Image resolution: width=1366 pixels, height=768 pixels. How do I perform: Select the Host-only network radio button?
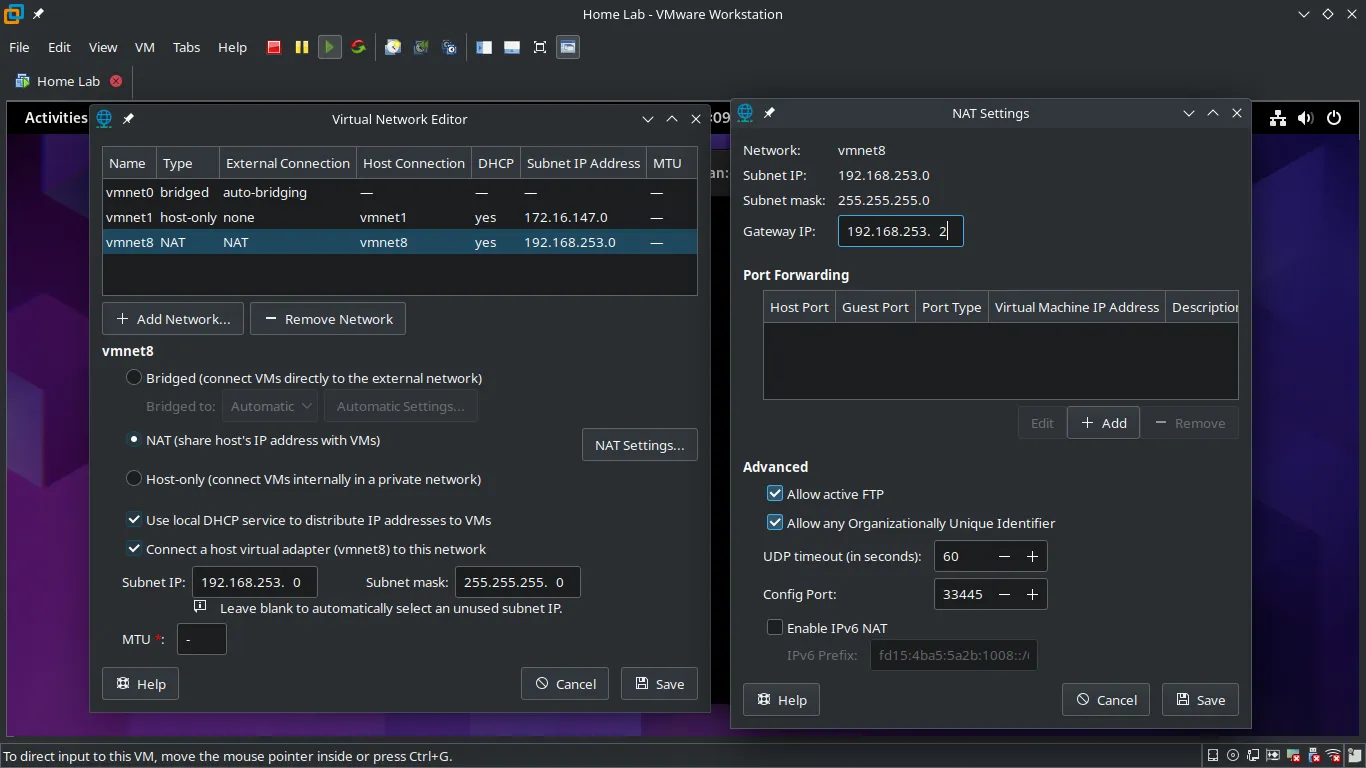134,479
